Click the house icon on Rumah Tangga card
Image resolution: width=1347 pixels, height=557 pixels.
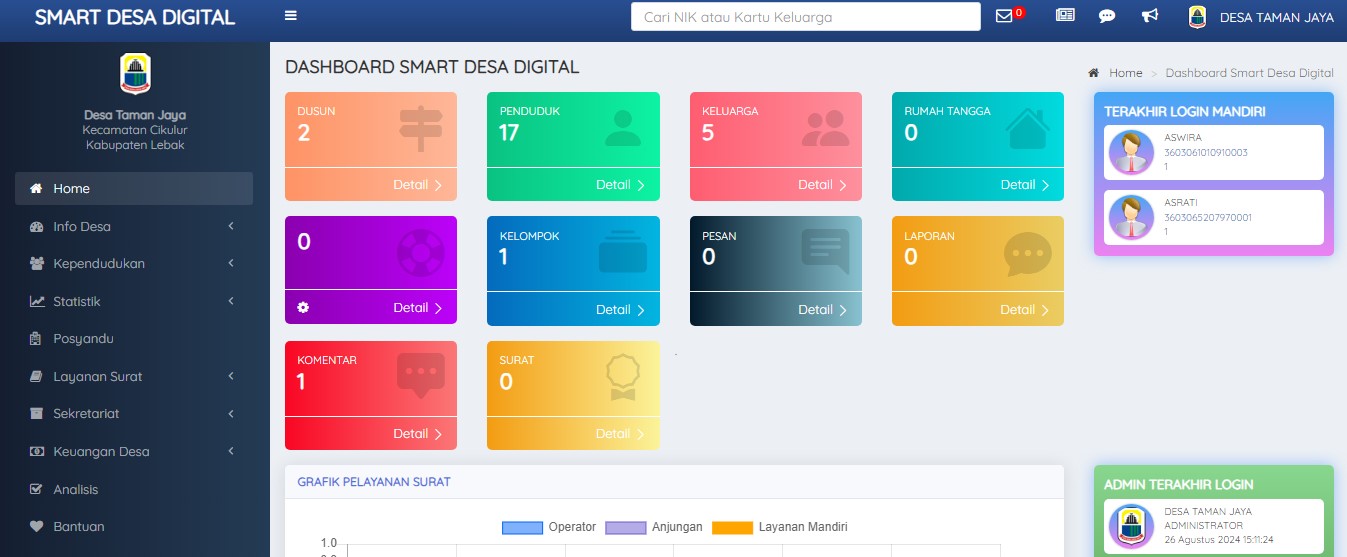point(1027,128)
